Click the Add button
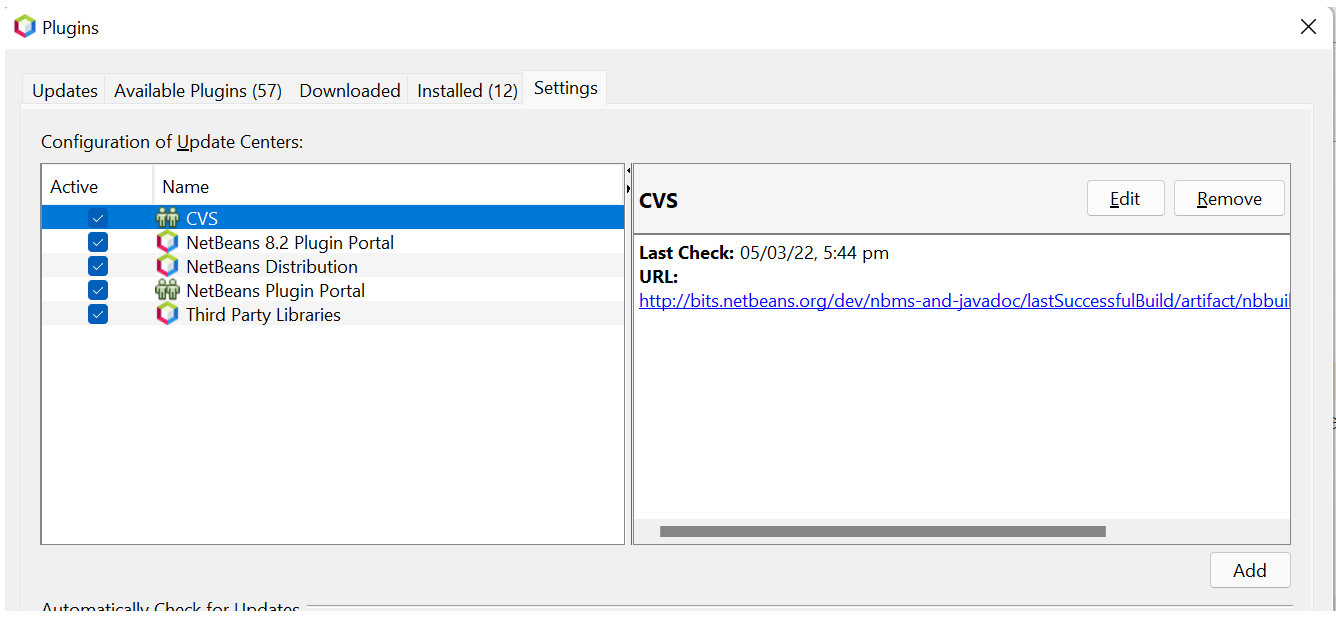Viewport: 1336px width, 619px height. click(x=1250, y=570)
